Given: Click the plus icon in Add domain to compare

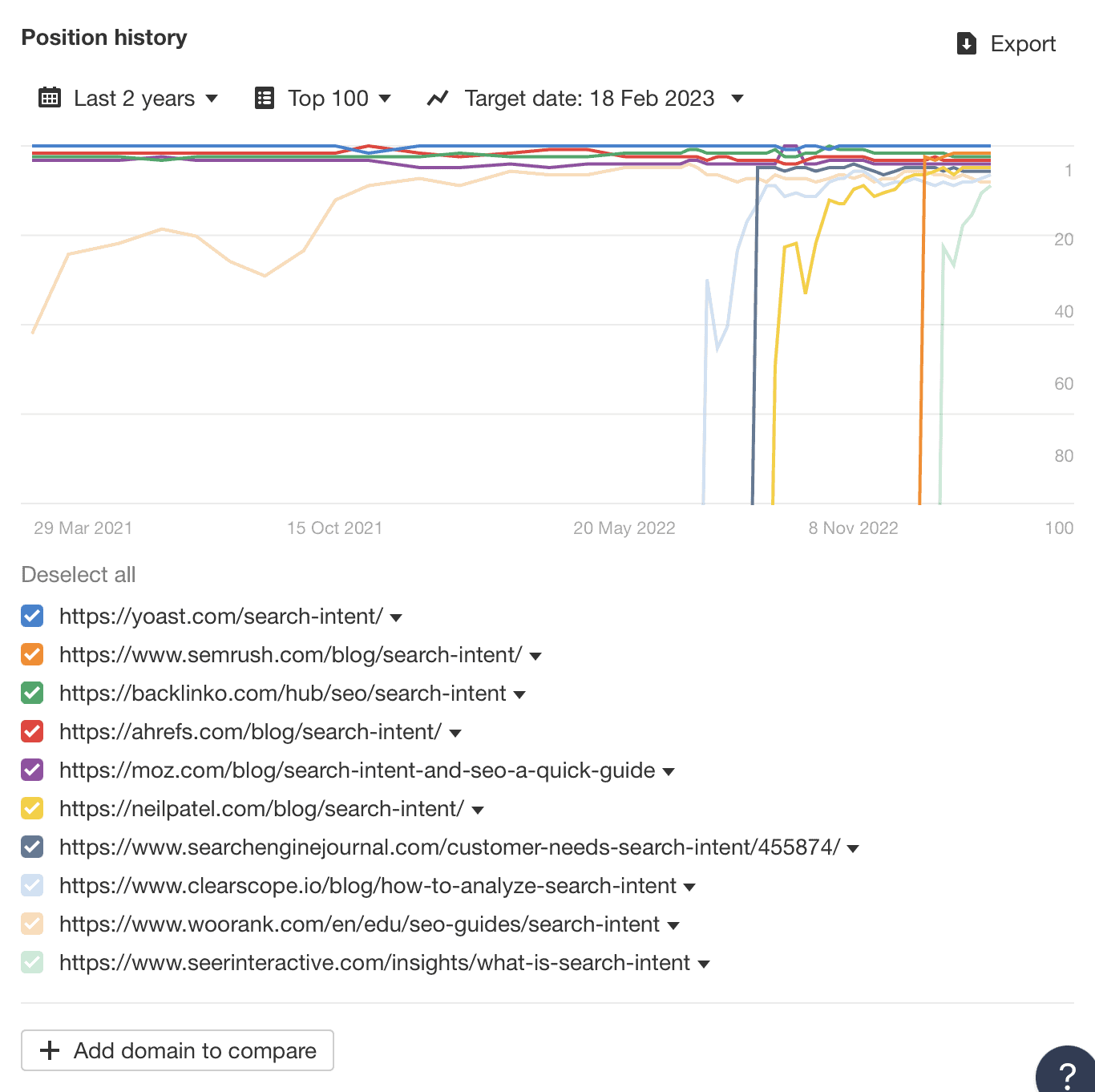Looking at the screenshot, I should pyautogui.click(x=50, y=1050).
